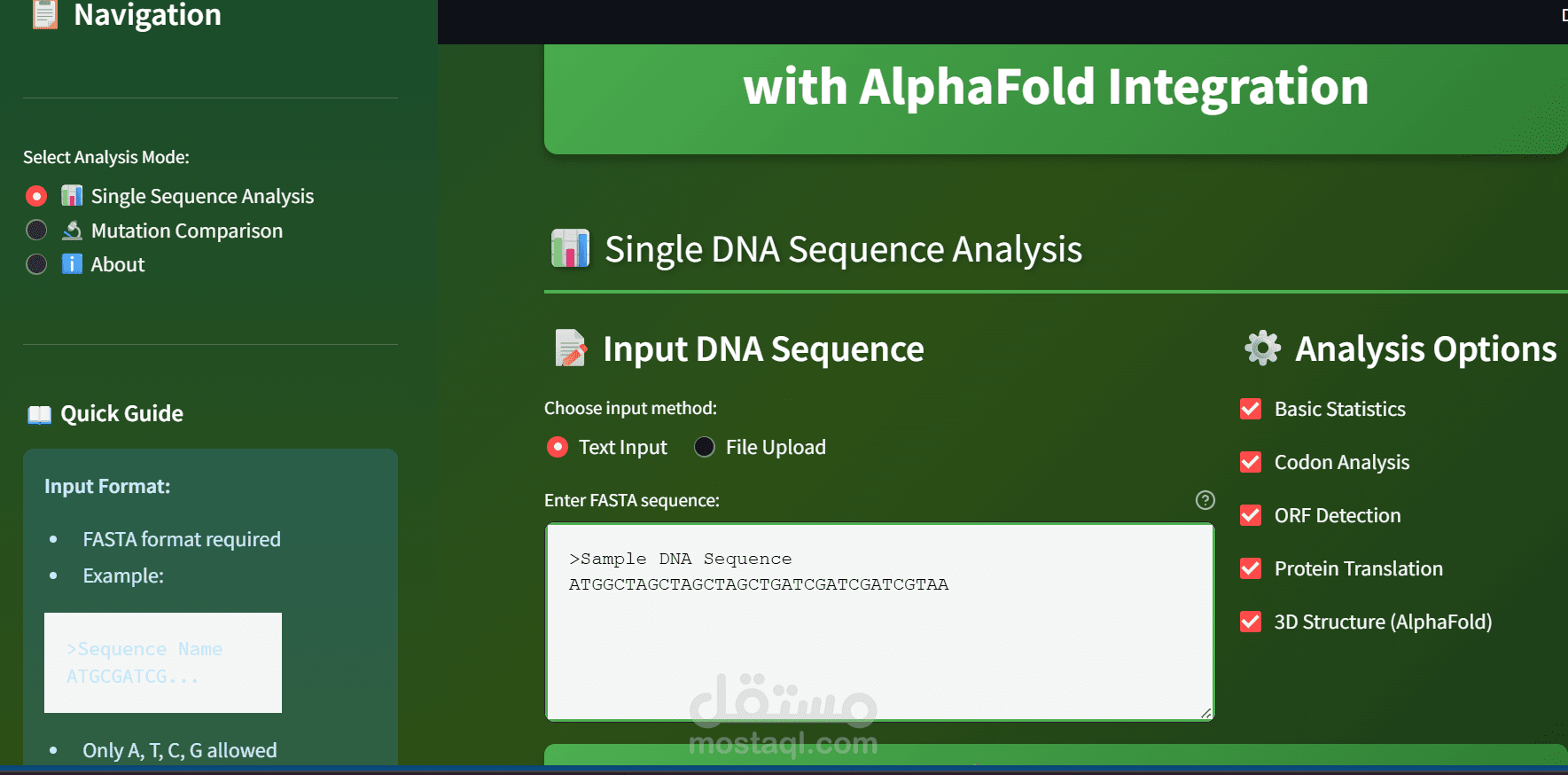
Task: Click the bar chart icon beside Single DNA Sequence Analysis
Action: 570,249
